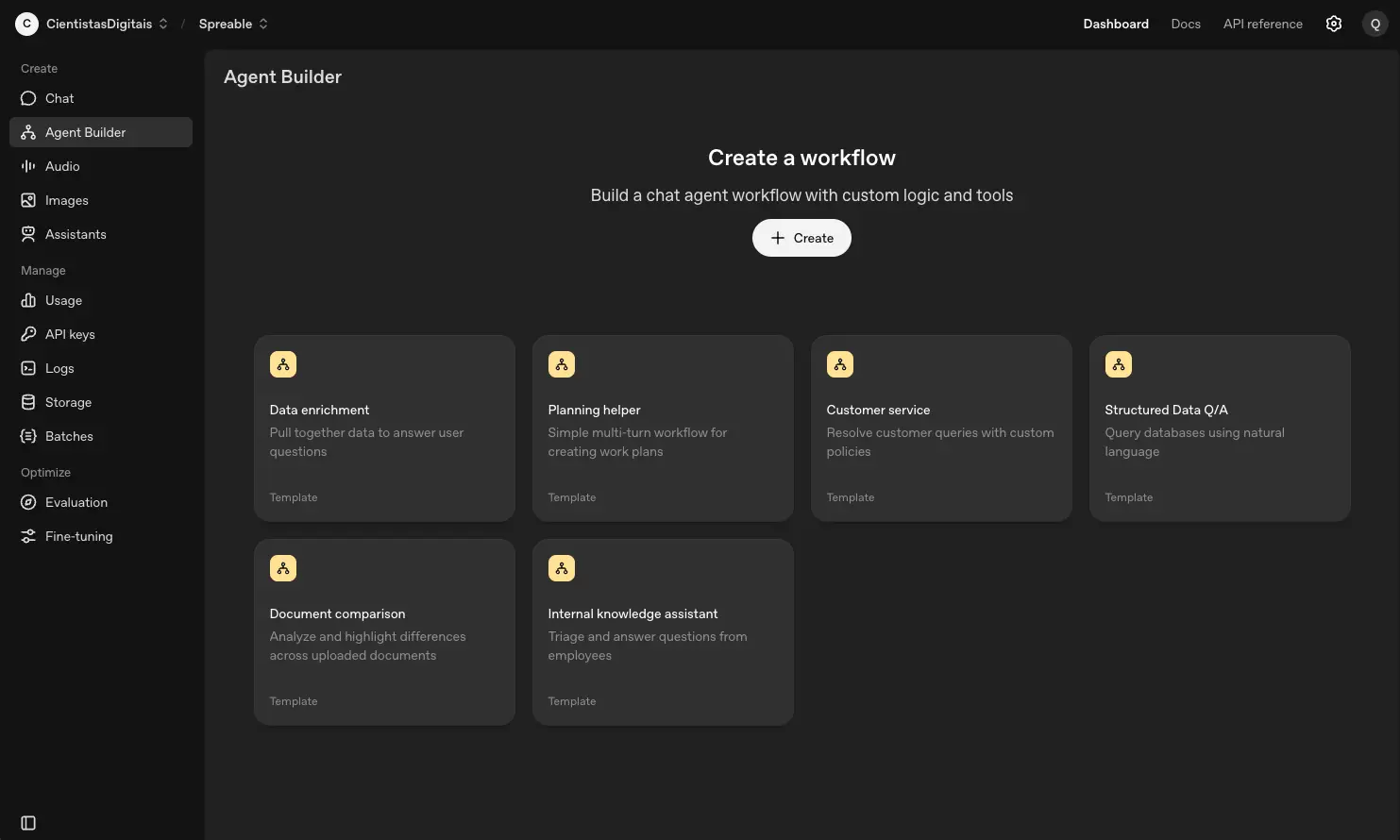
Task: Open the Evaluation tool
Action: click(76, 502)
